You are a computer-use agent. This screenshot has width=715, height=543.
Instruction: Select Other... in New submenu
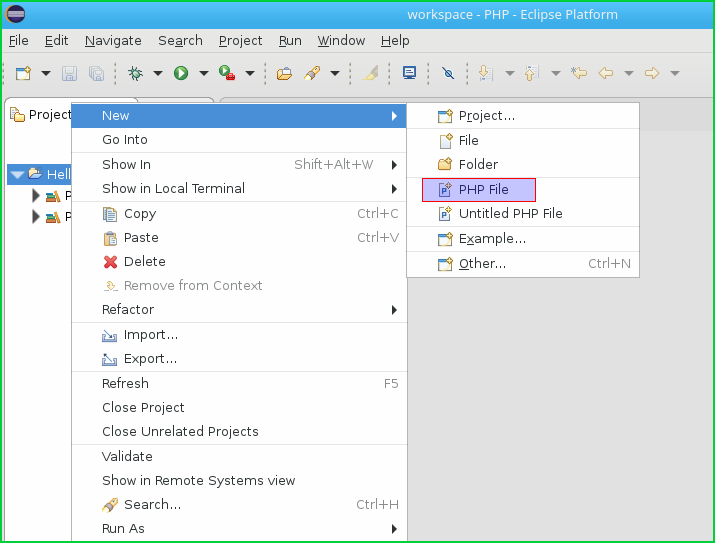click(x=523, y=264)
